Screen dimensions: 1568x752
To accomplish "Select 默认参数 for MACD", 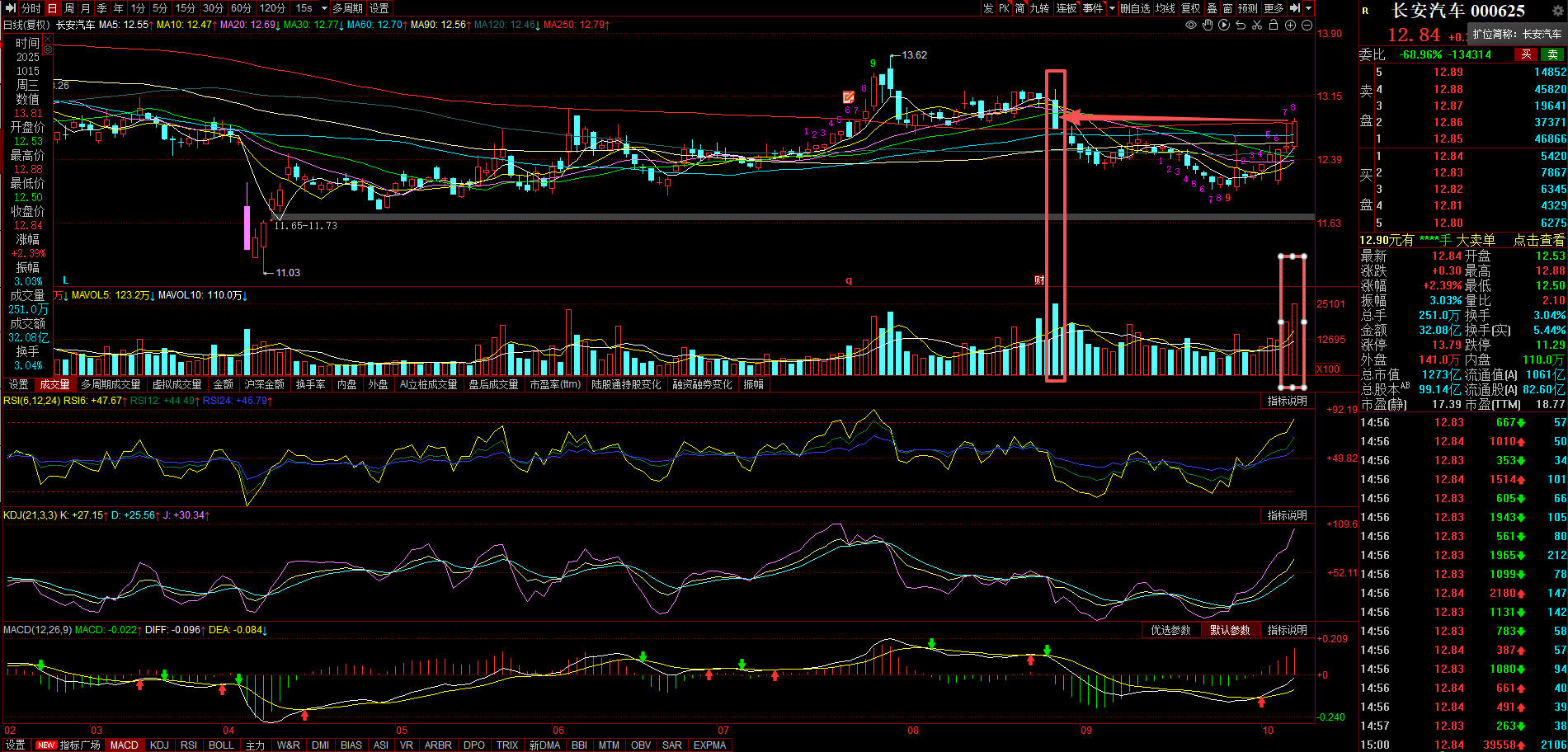I will (x=1230, y=630).
